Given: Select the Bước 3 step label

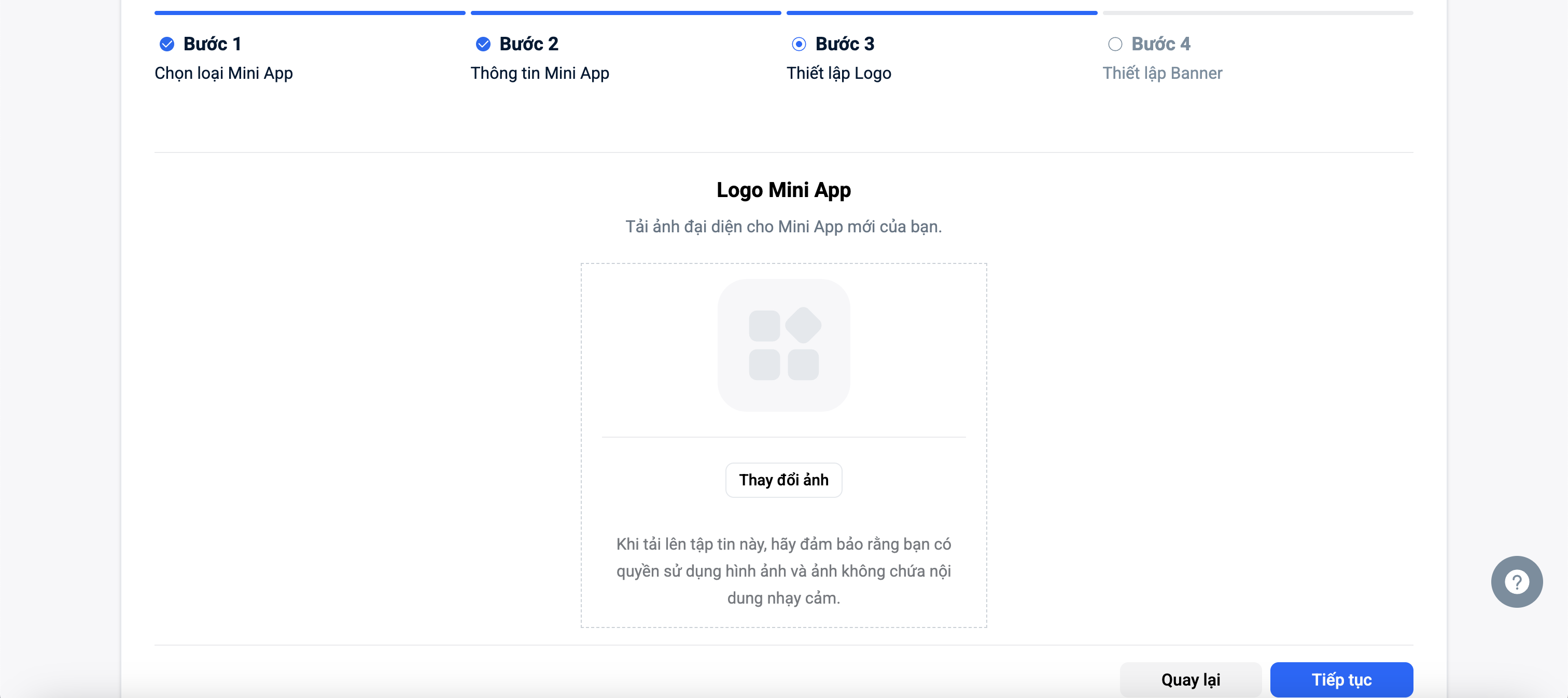Looking at the screenshot, I should pyautogui.click(x=844, y=44).
